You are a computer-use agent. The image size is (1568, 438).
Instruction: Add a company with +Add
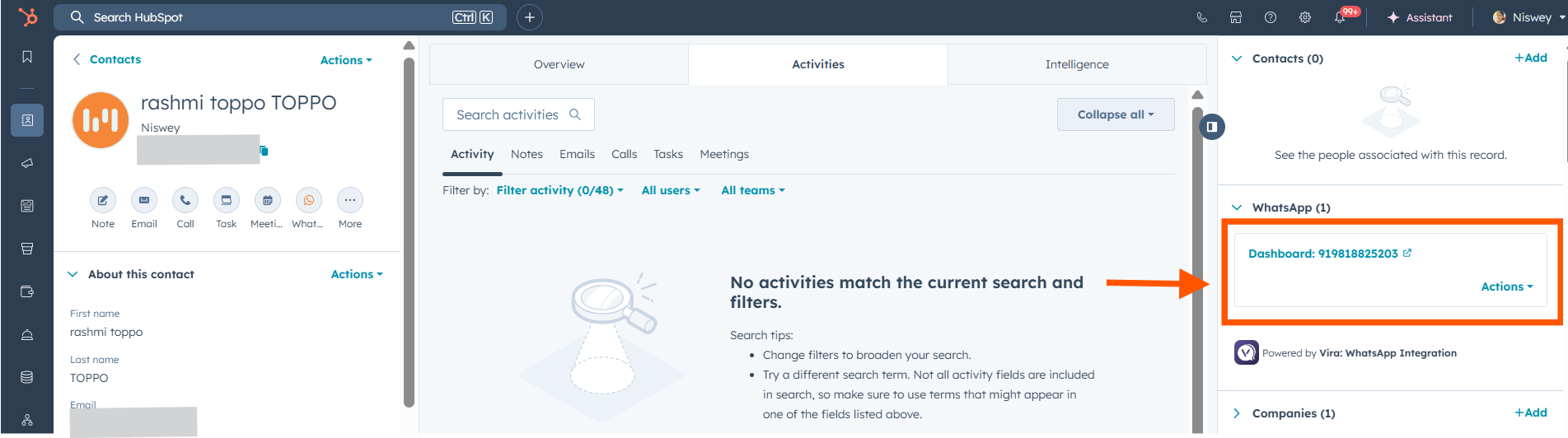pos(1531,412)
